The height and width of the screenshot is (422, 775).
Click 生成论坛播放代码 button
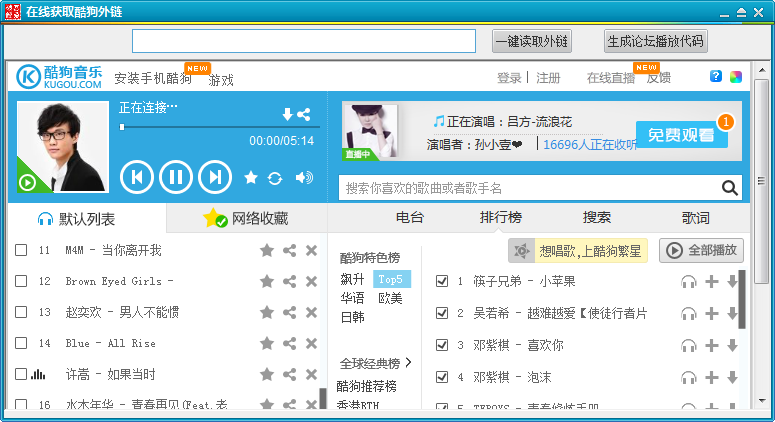pos(655,41)
